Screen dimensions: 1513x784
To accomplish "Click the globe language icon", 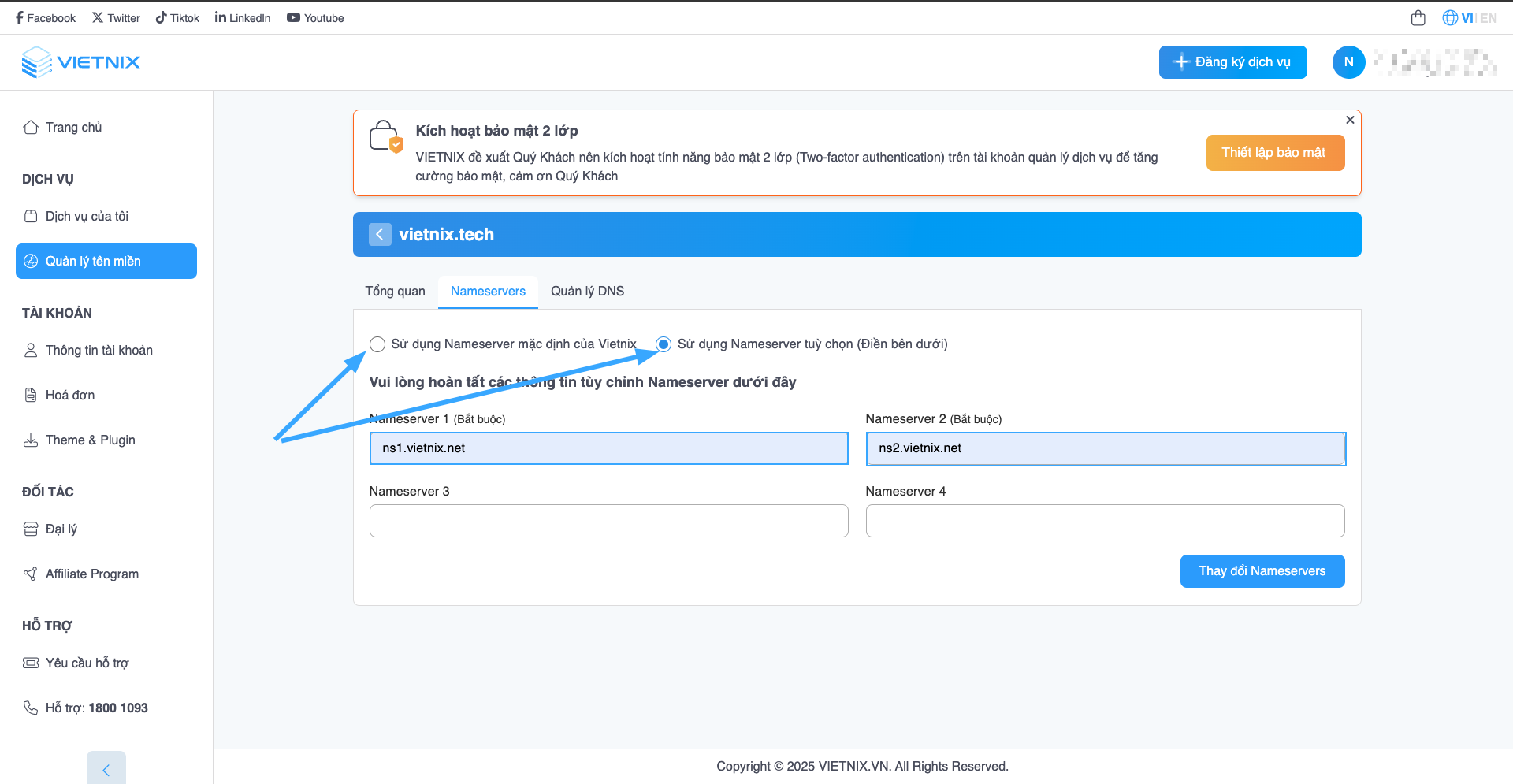I will point(1449,18).
